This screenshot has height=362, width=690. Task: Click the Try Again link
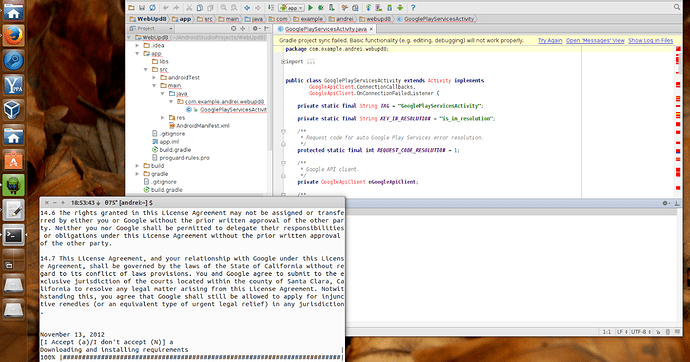pyautogui.click(x=550, y=40)
